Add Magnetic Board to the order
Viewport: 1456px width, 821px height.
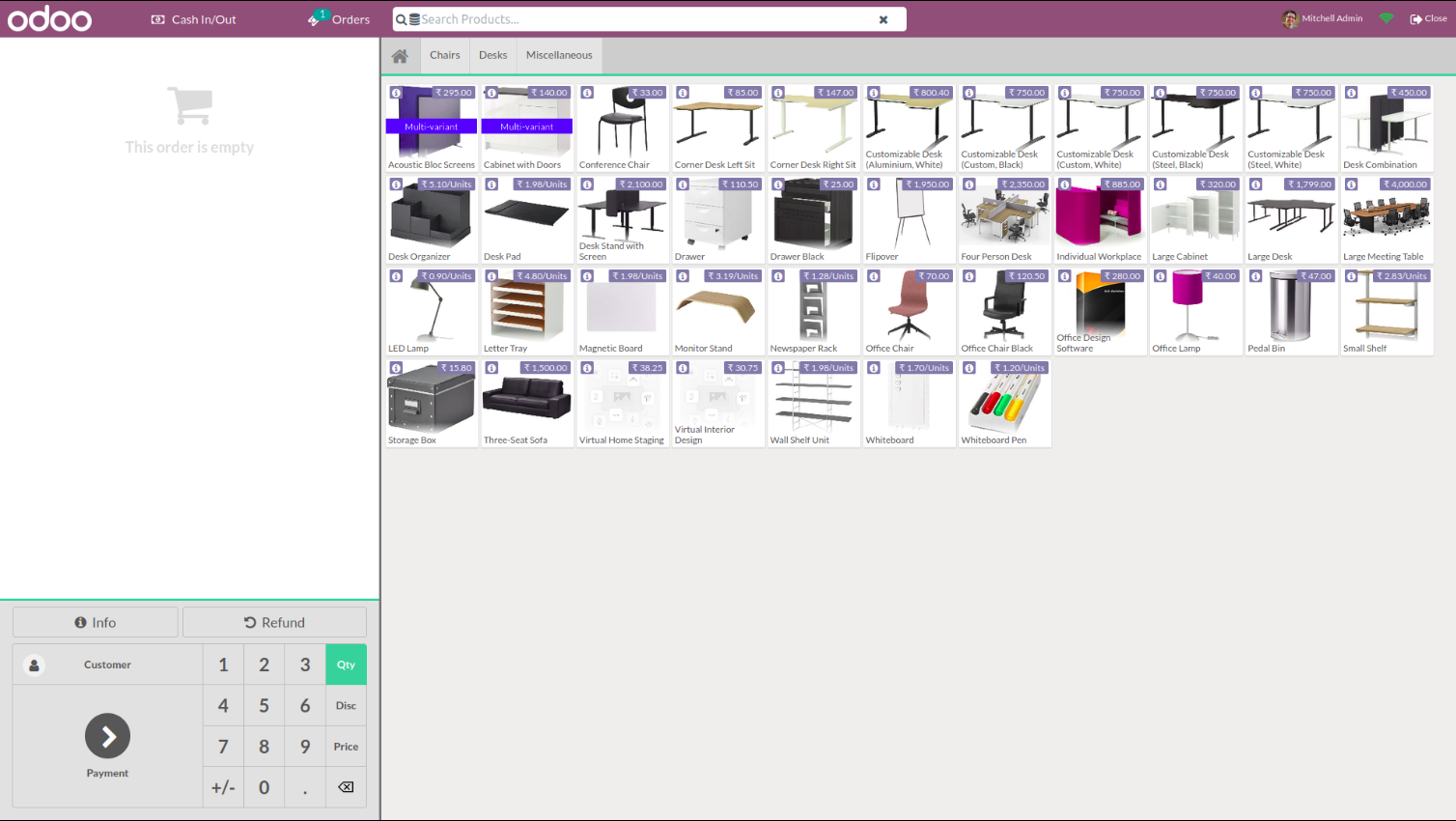622,312
